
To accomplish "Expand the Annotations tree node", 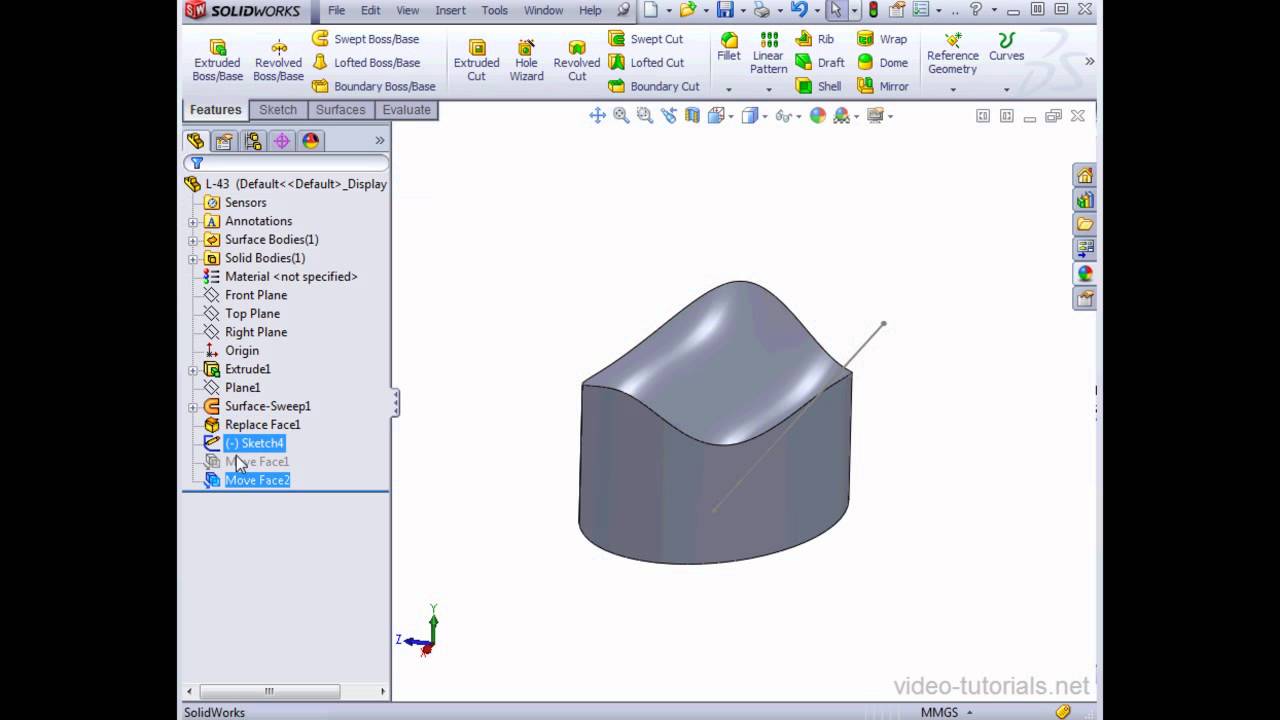I will pyautogui.click(x=193, y=222).
